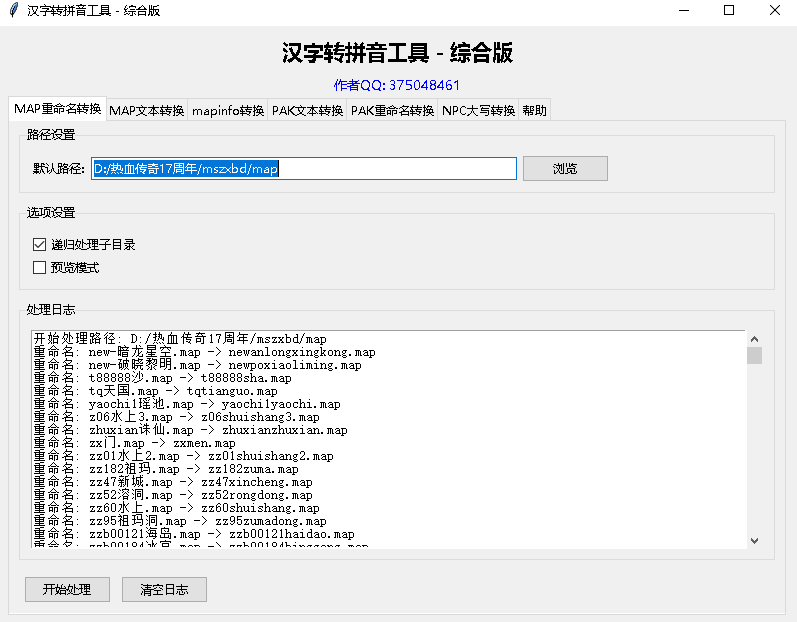Go to the PAK文本转换 tab

308,111
